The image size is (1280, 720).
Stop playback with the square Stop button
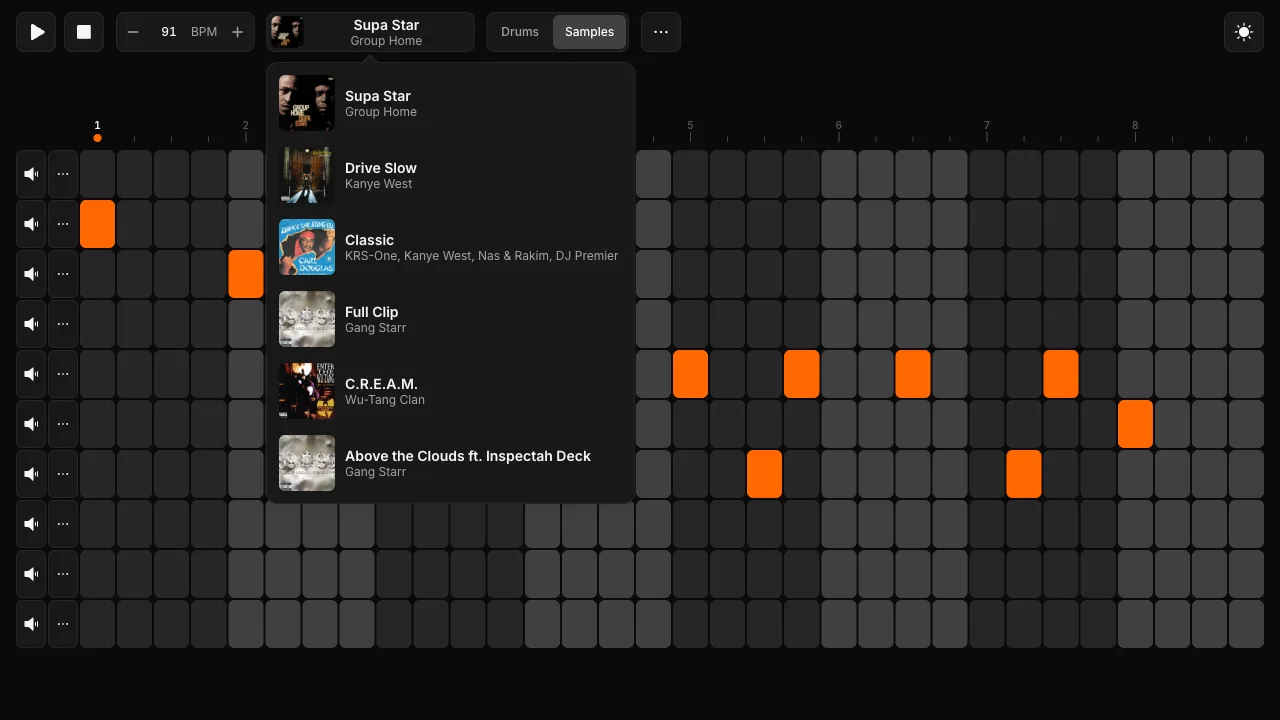pos(84,32)
